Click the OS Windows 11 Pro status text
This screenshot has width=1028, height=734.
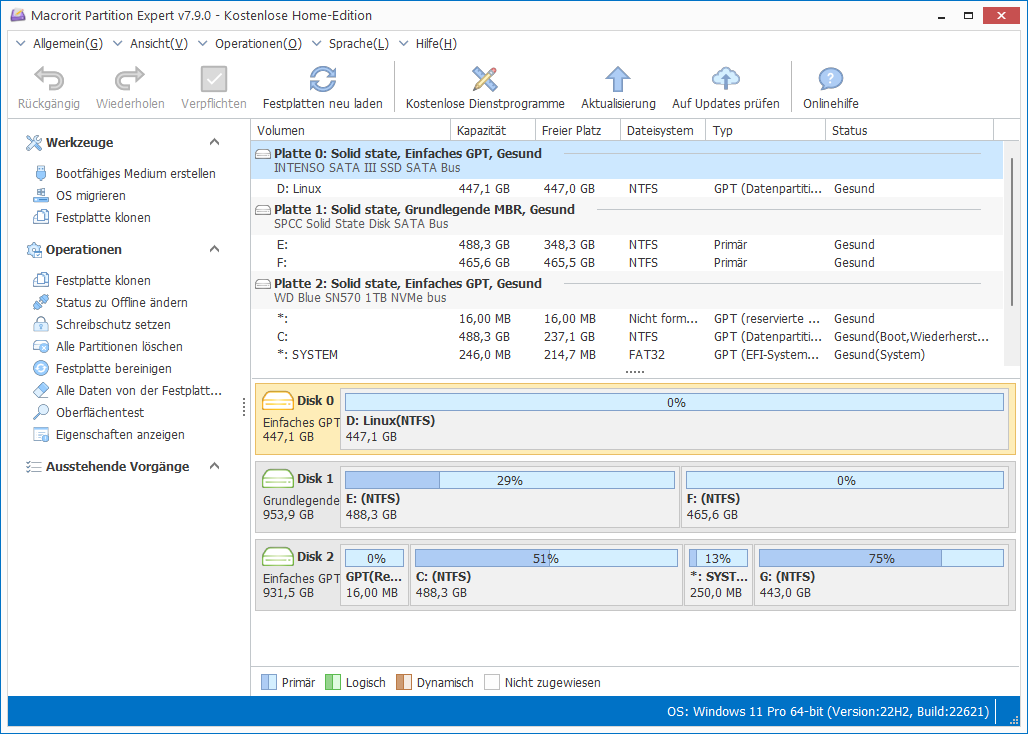click(828, 712)
